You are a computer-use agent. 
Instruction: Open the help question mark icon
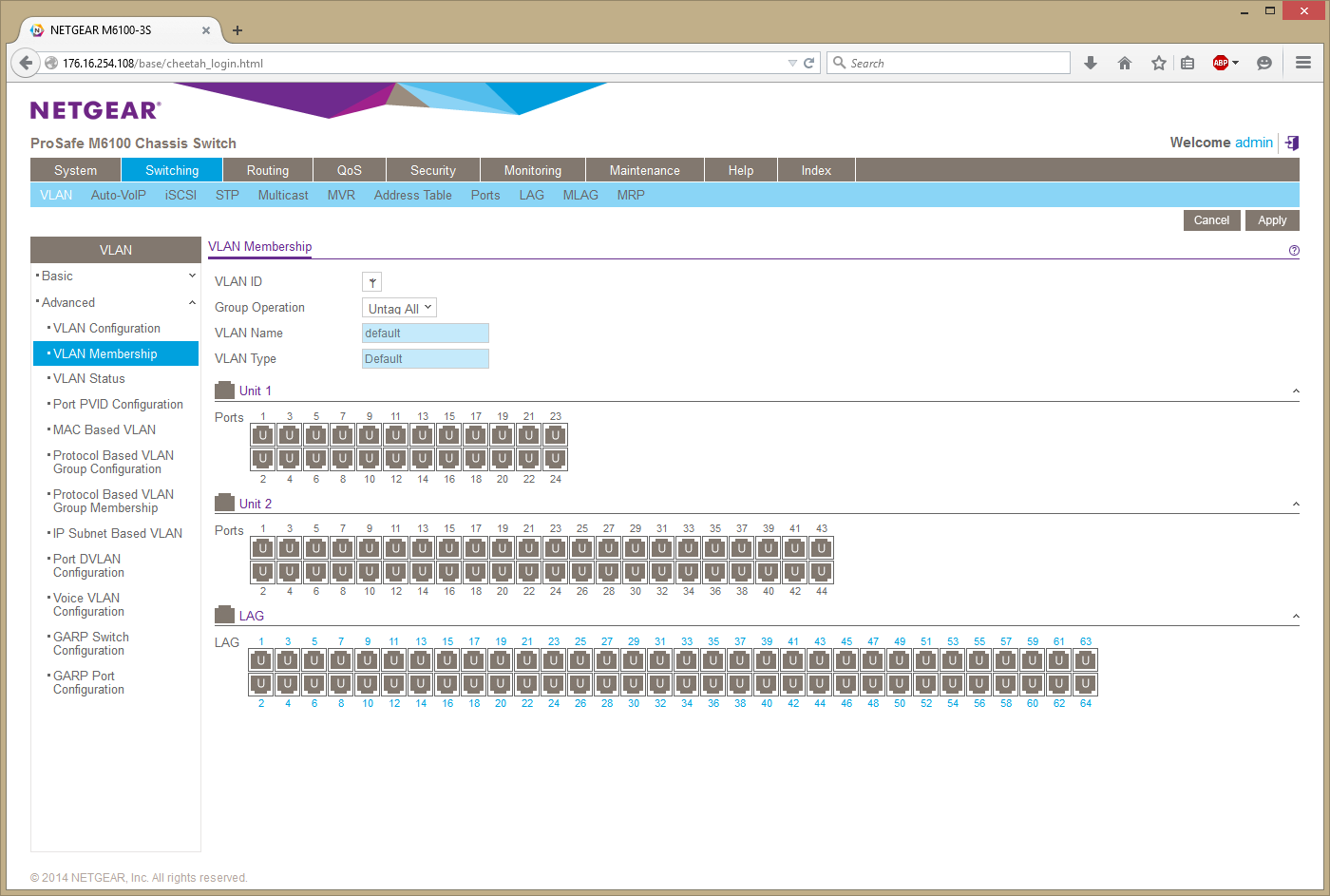pyautogui.click(x=1294, y=251)
